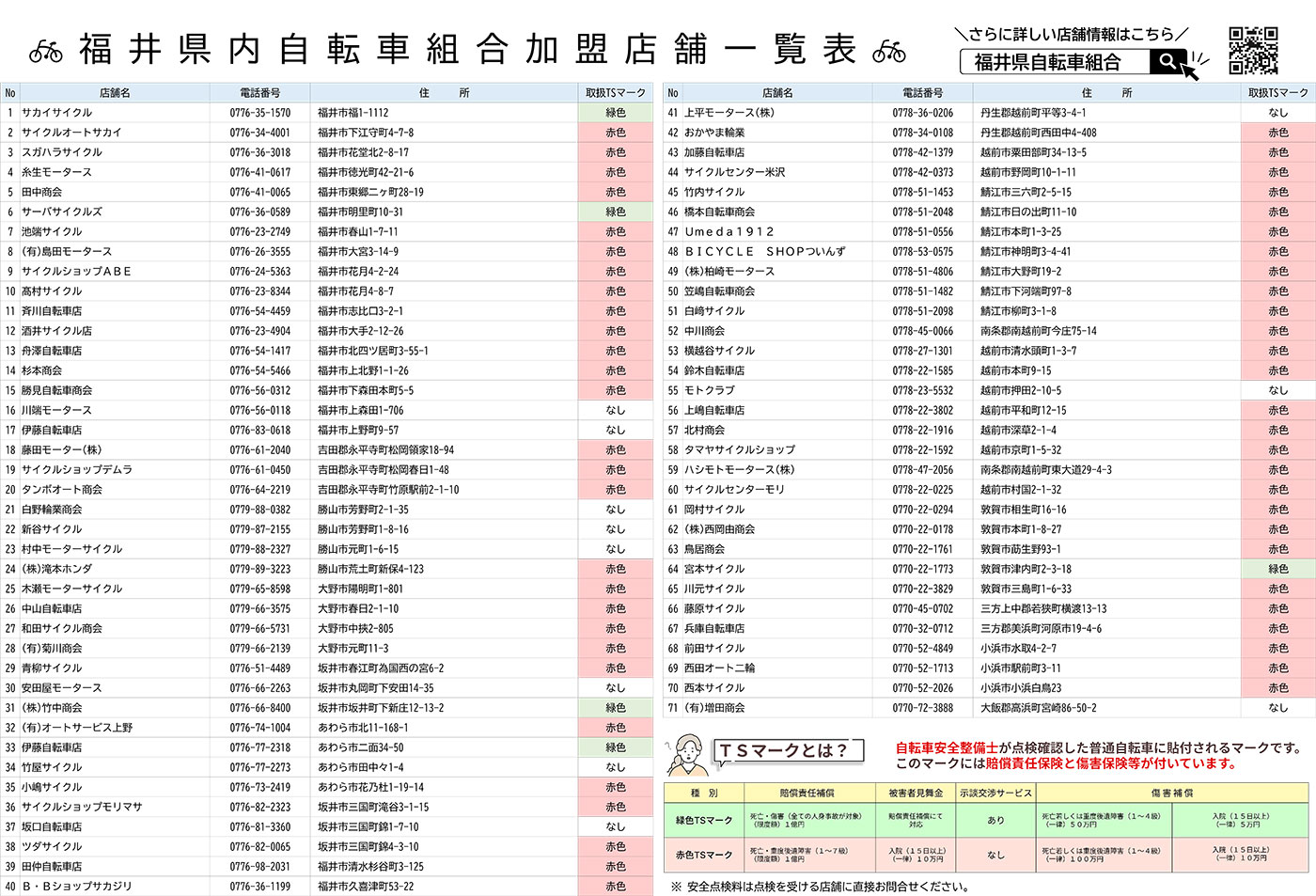
Task: Click the phone number 0776-35-1570
Action: (x=260, y=113)
